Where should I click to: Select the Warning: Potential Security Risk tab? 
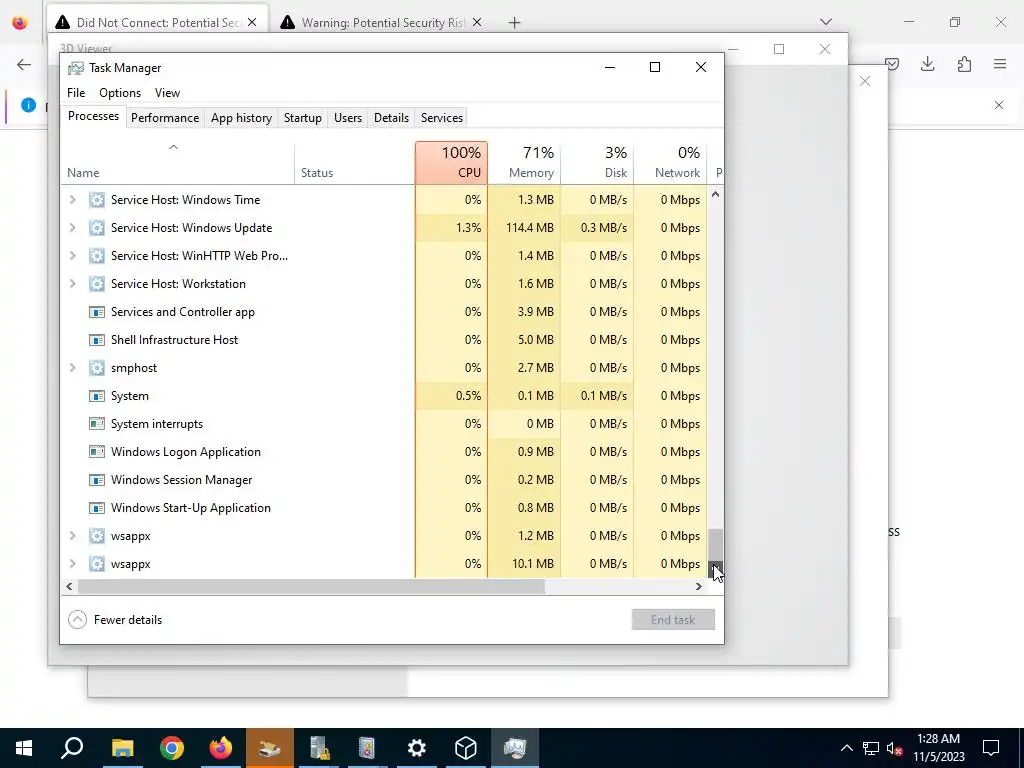coord(382,22)
